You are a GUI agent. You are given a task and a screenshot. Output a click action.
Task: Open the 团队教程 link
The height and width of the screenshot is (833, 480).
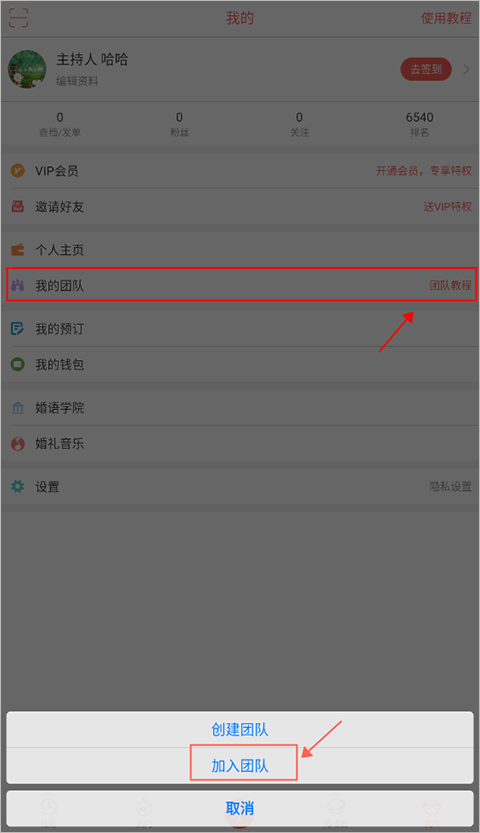pyautogui.click(x=450, y=285)
